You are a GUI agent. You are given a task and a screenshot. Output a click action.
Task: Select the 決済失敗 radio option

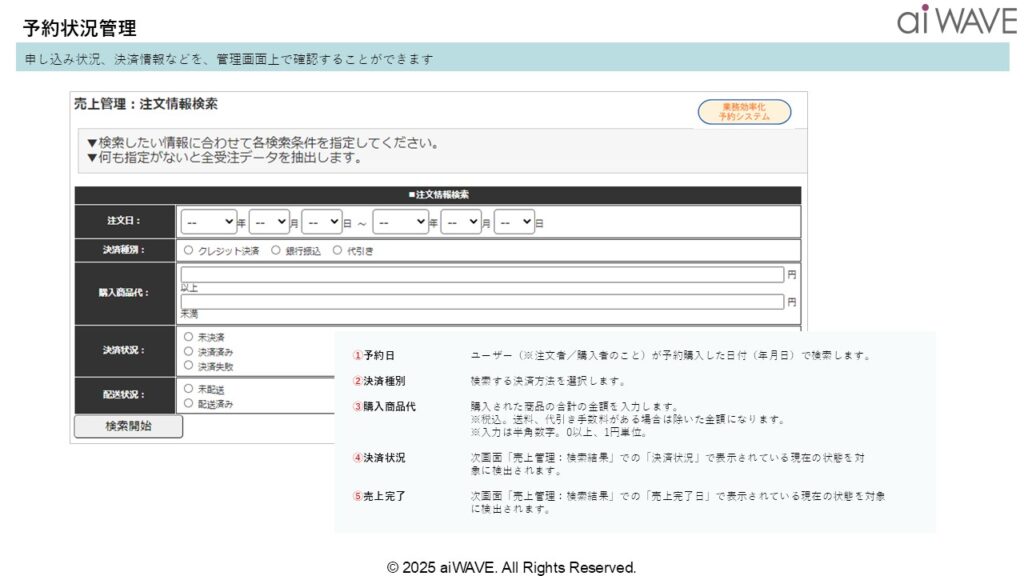pos(189,366)
